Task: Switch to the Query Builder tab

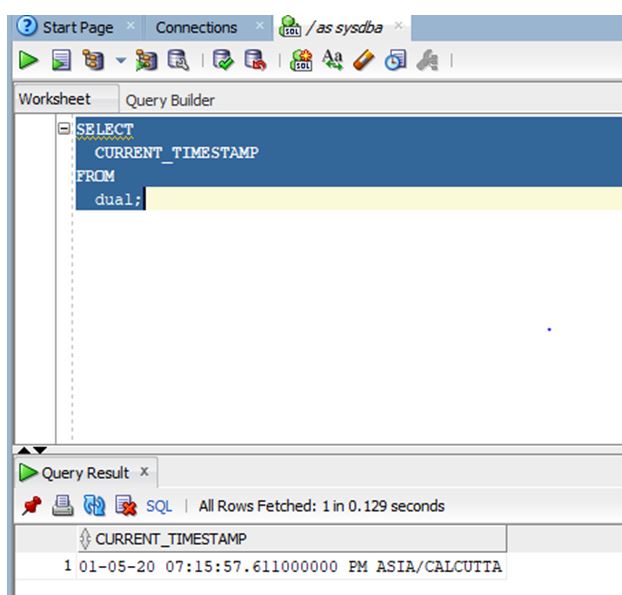Action: [170, 100]
